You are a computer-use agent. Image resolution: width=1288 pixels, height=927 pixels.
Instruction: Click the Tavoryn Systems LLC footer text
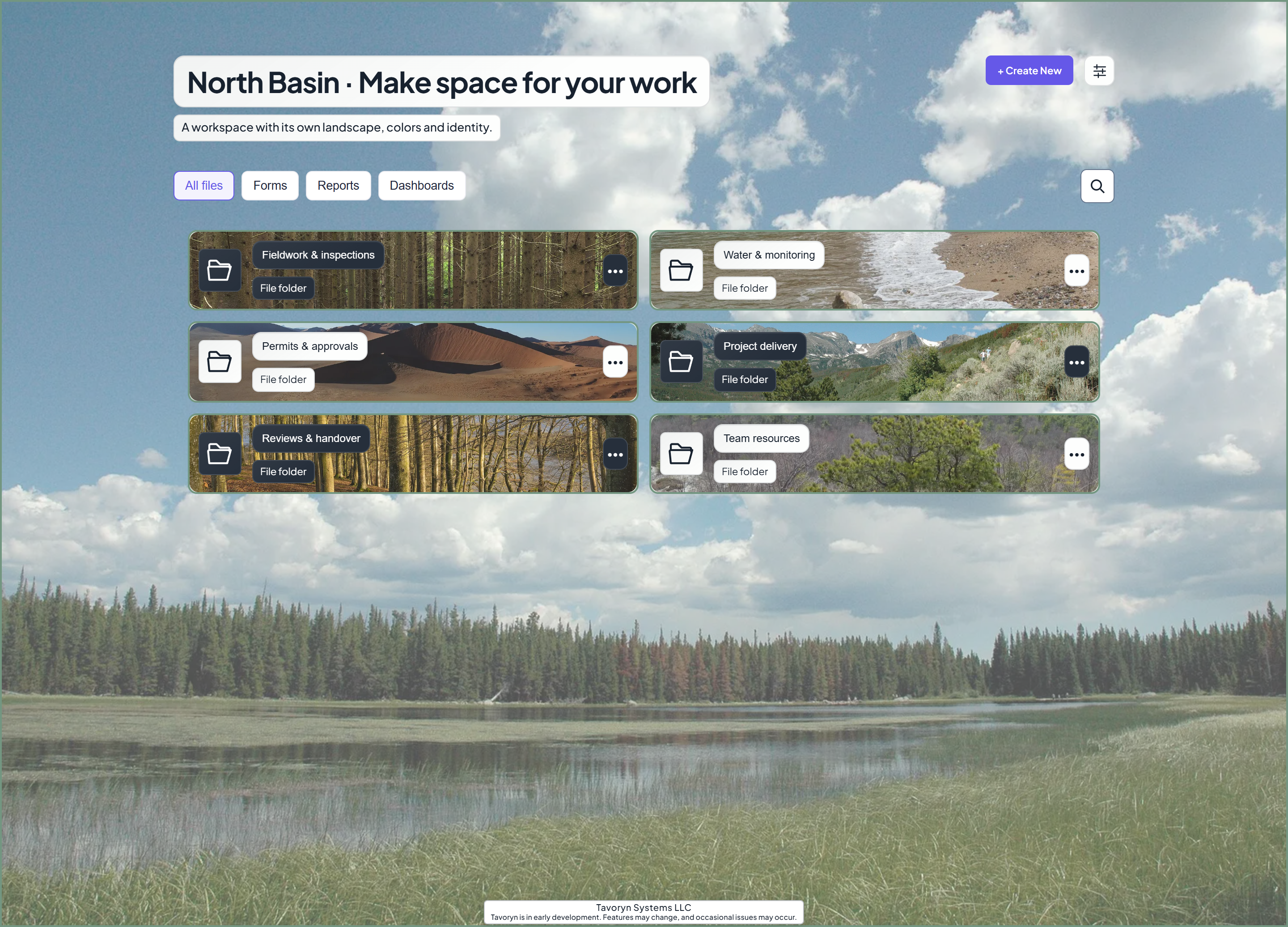click(x=644, y=908)
